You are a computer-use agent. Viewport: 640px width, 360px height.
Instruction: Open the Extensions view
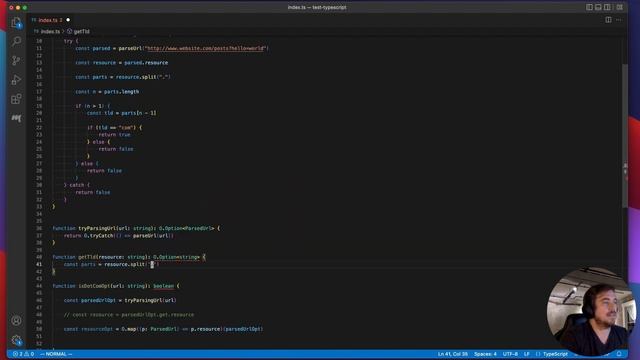coord(16,99)
